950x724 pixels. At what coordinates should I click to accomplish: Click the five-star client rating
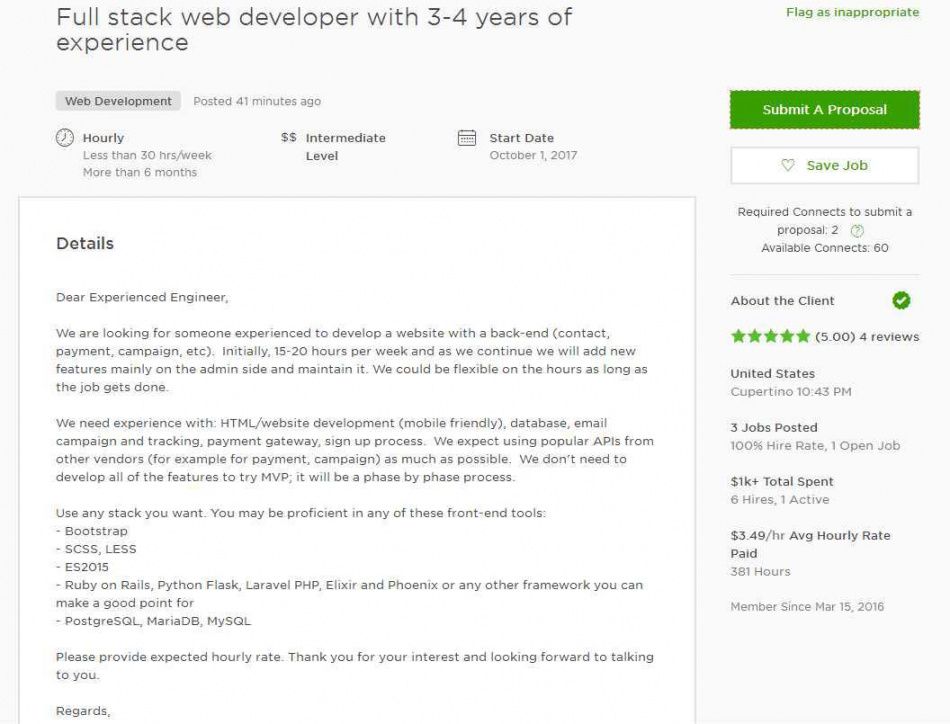770,336
